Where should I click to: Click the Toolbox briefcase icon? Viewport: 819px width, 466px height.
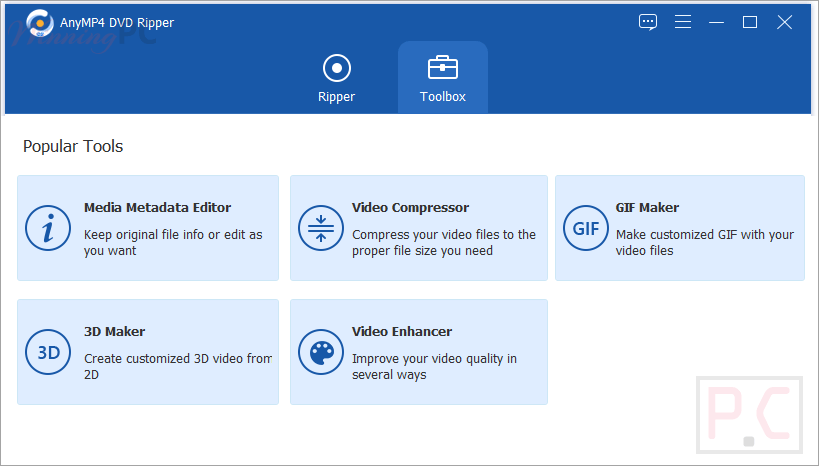pos(443,67)
